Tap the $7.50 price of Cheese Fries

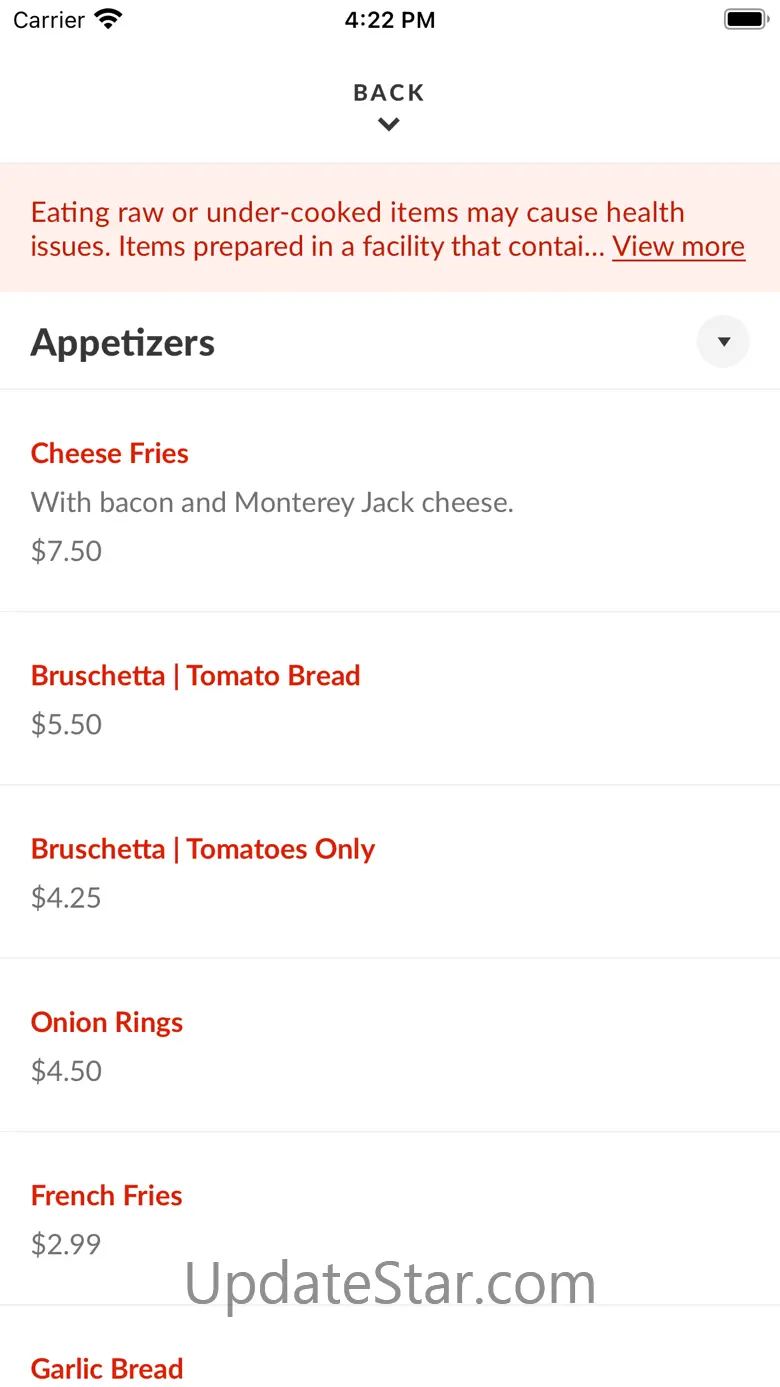(66, 551)
